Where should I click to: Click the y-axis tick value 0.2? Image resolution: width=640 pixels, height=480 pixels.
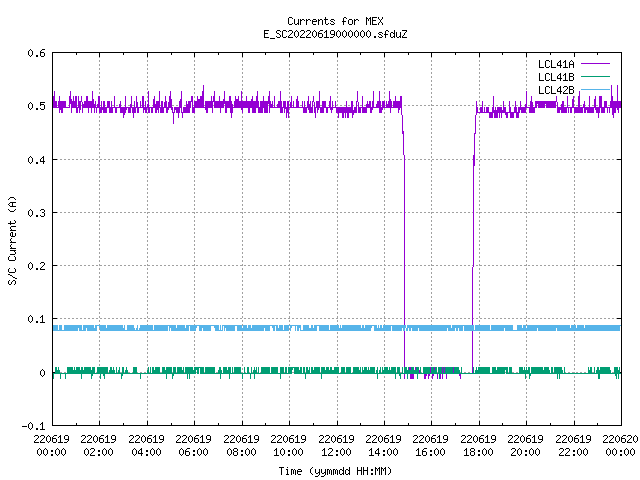(36, 266)
